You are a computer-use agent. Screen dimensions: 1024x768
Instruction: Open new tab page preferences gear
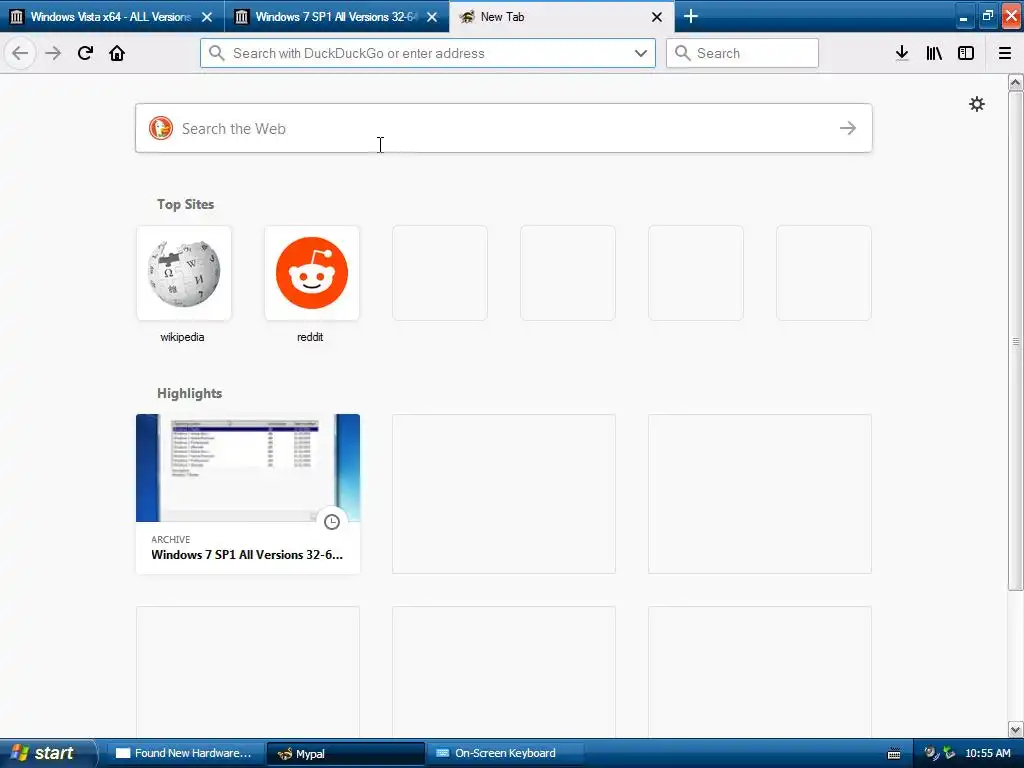pos(976,104)
